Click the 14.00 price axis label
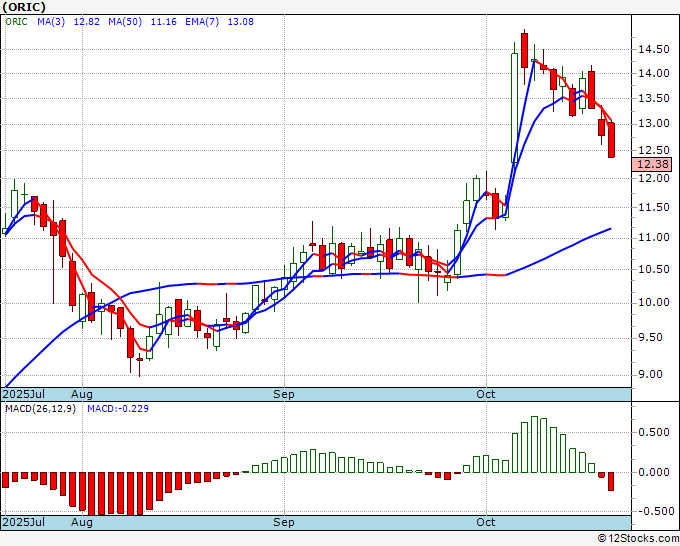The width and height of the screenshot is (680, 546). tap(654, 73)
